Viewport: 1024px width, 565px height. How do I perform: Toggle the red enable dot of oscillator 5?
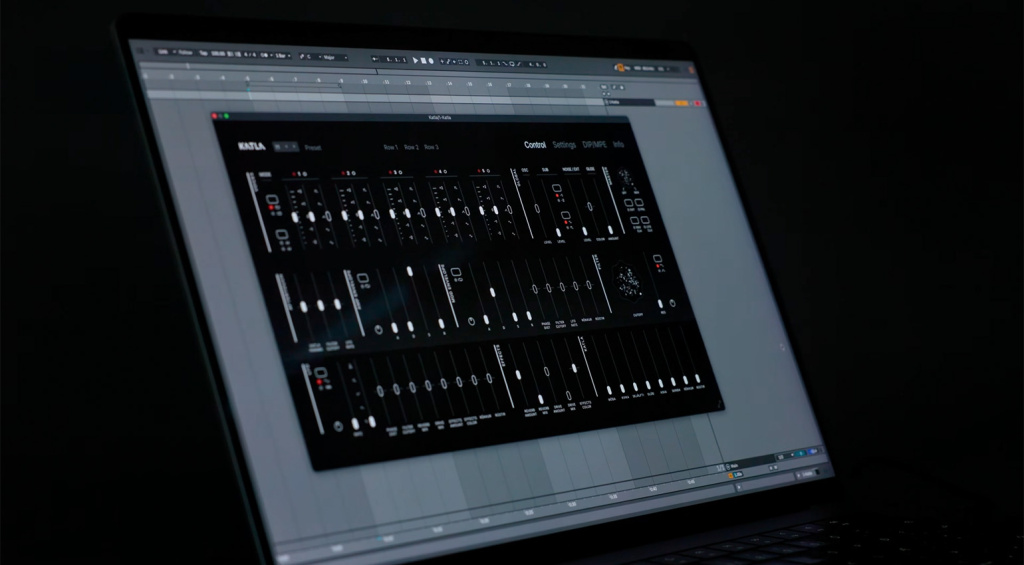[x=481, y=172]
